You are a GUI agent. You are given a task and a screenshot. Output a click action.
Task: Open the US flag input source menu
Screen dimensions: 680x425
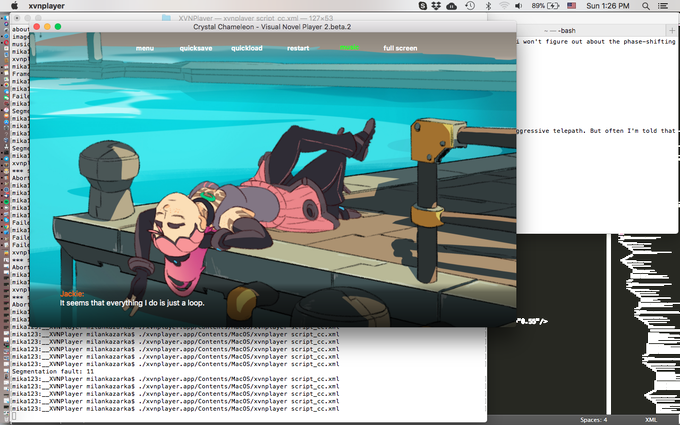tap(572, 6)
